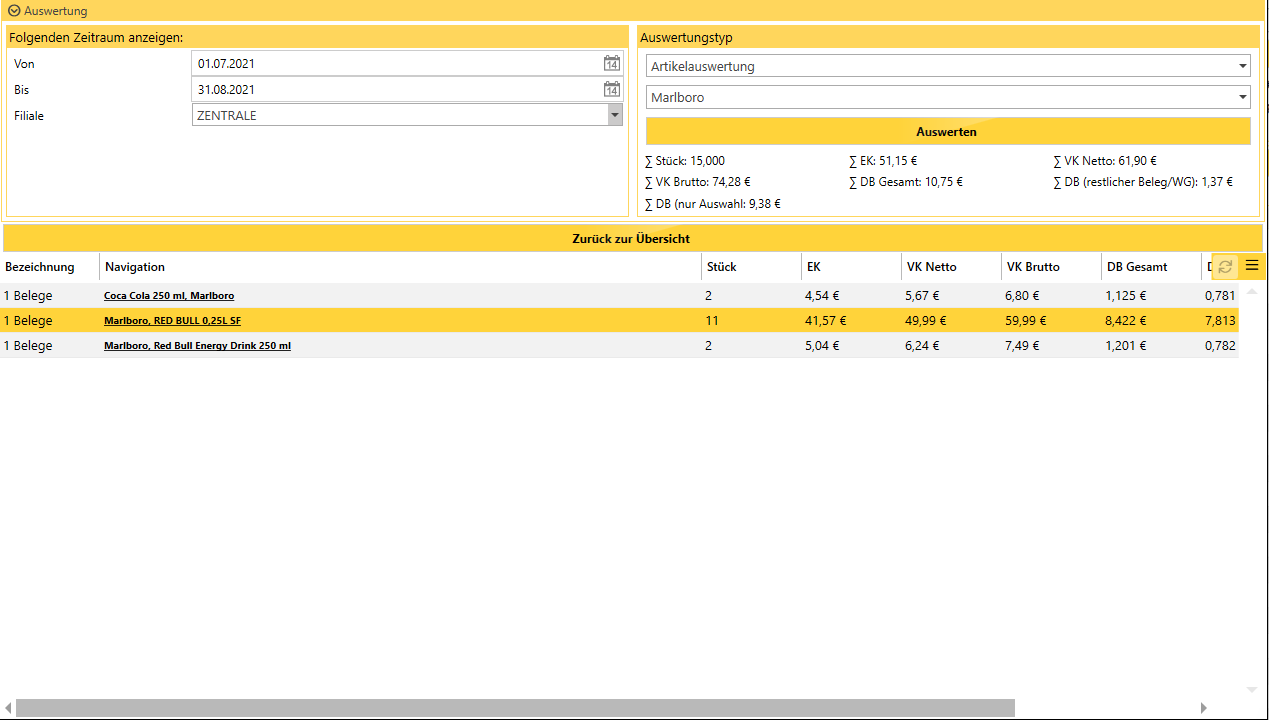Viewport: 1269px width, 720px height.
Task: Expand the Artikelauswertung type dropdown
Action: coord(948,67)
